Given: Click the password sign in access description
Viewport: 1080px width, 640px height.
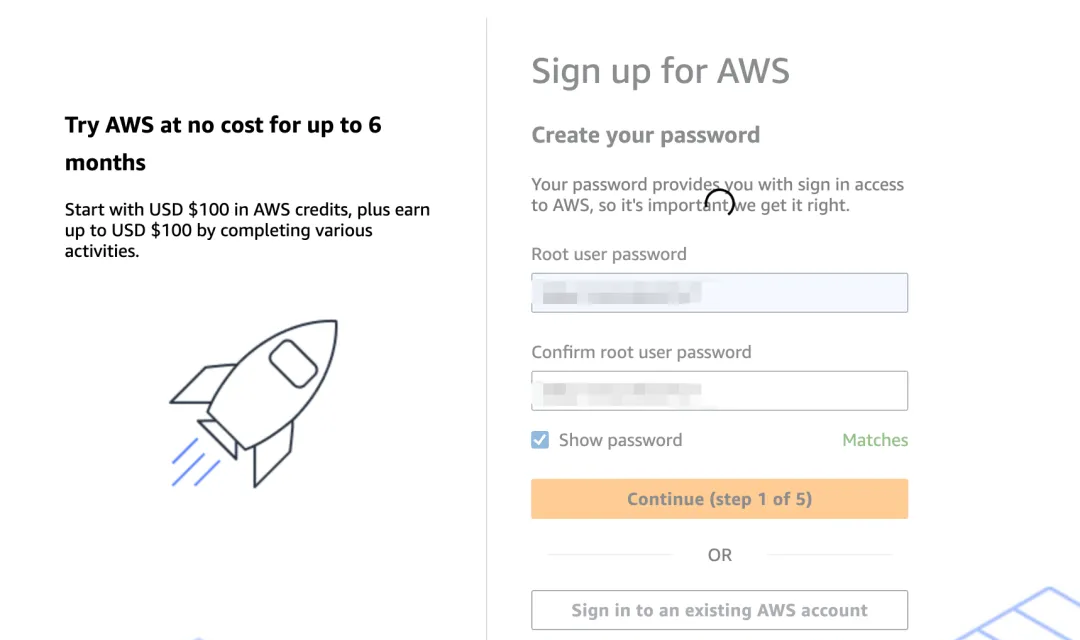Looking at the screenshot, I should (x=717, y=195).
